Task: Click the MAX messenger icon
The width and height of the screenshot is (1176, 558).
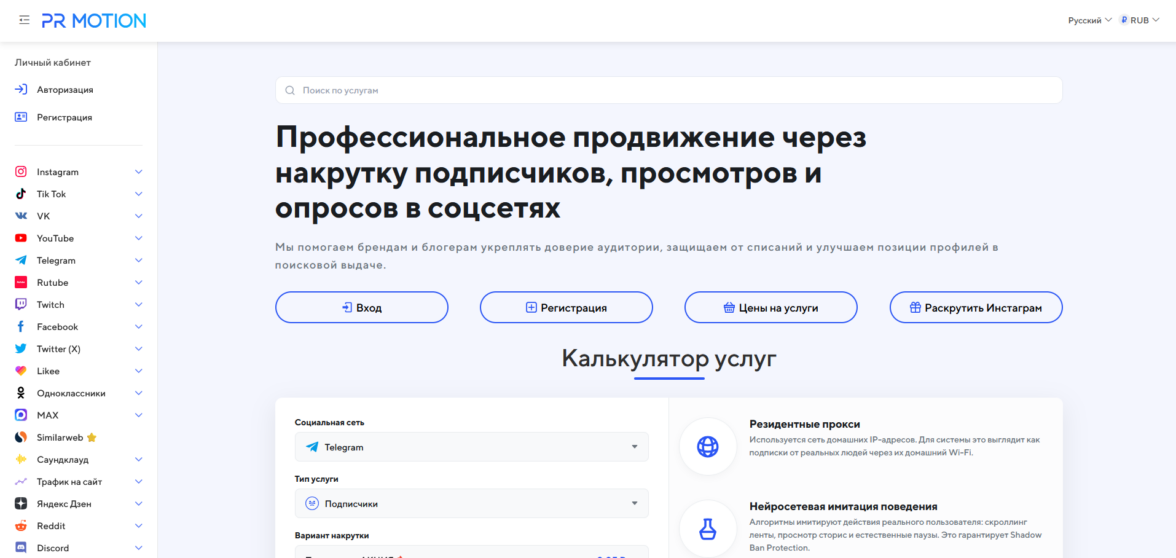Action: [21, 415]
